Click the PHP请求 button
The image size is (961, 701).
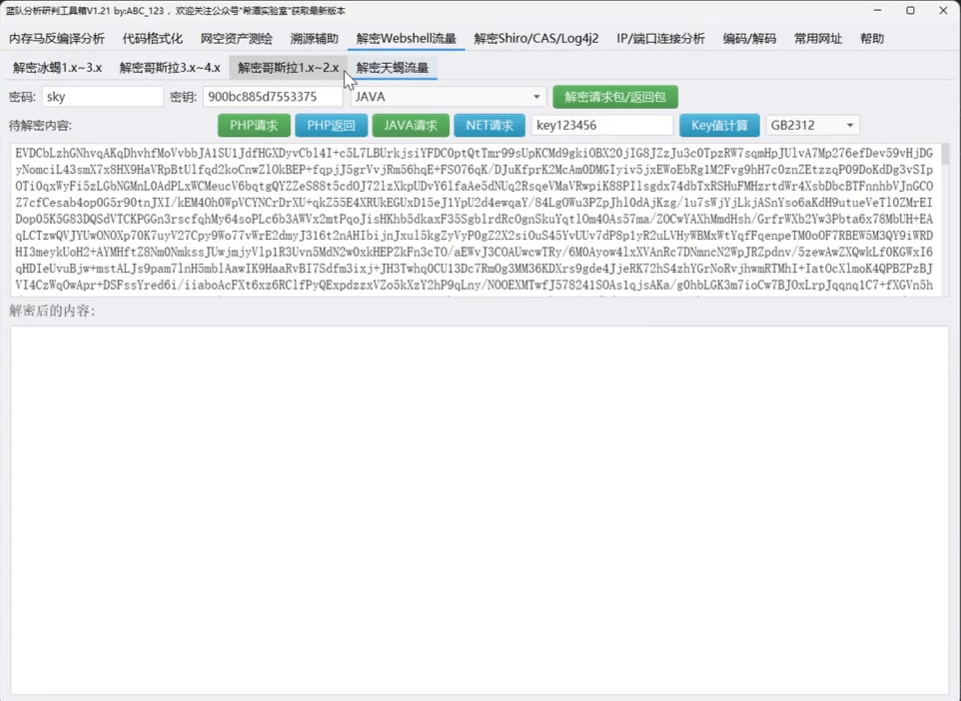click(254, 126)
